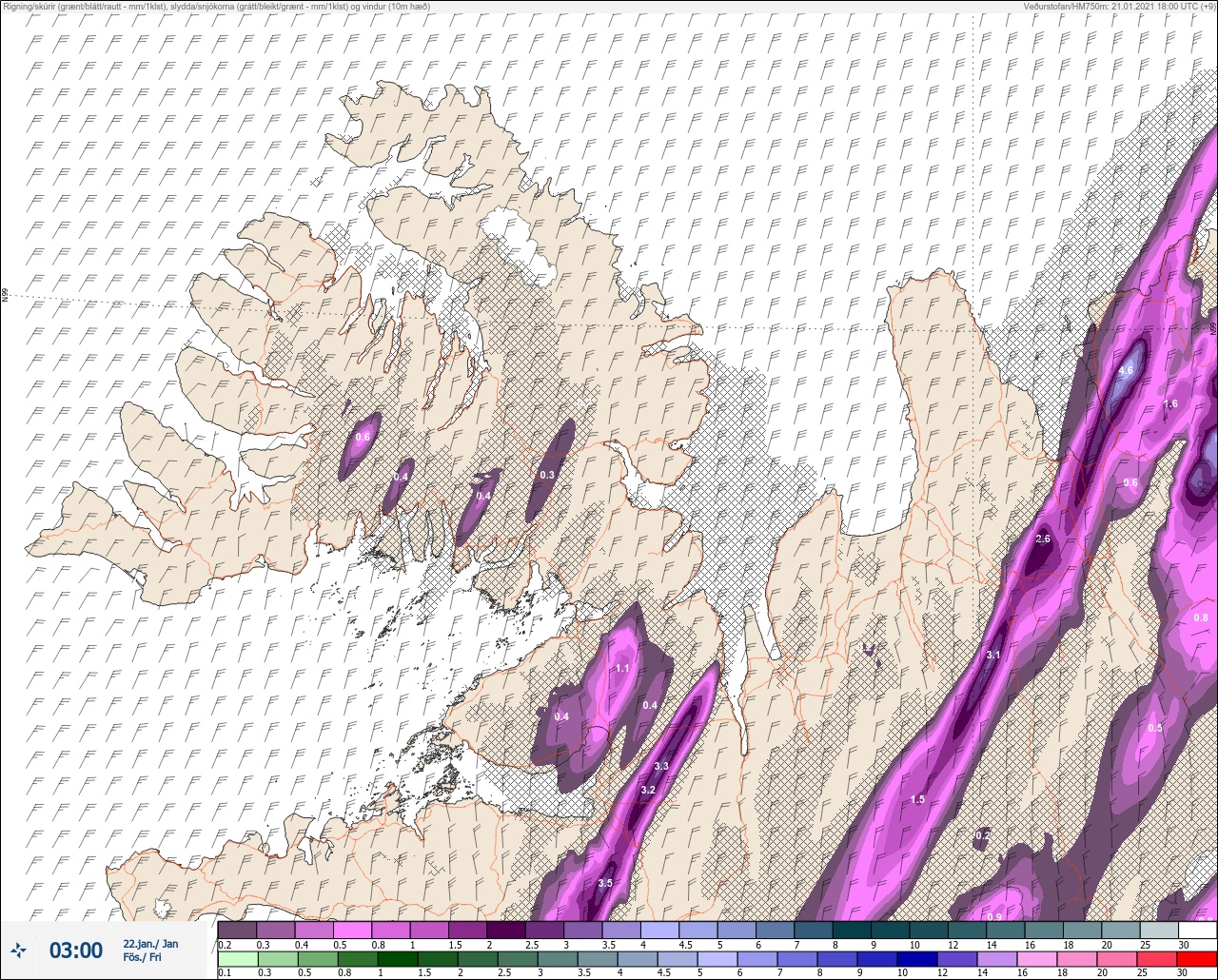Click the 0.8 precipitation value on the map
The image size is (1218, 980).
point(1201,617)
